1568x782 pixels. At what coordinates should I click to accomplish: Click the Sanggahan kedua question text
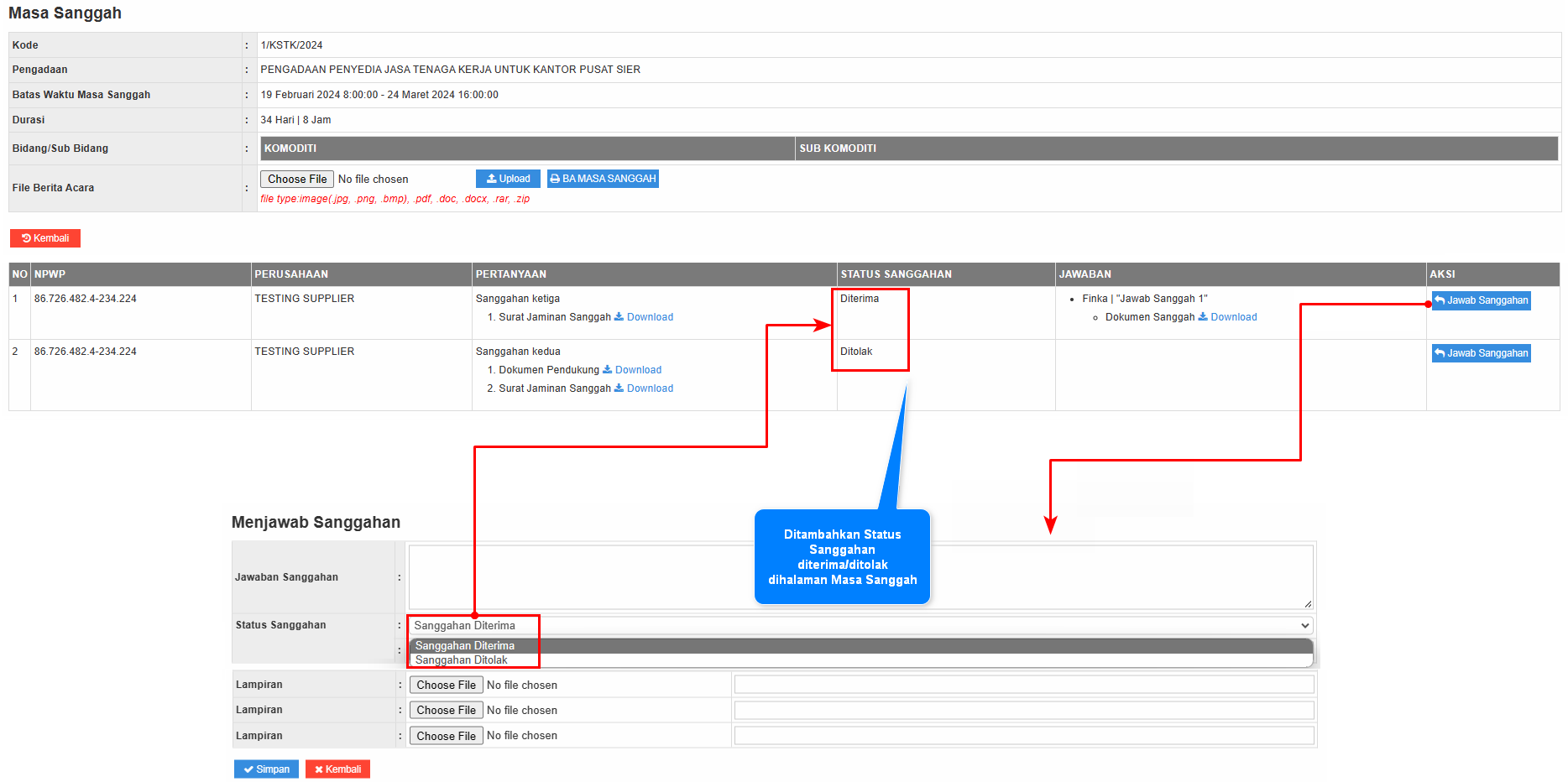(518, 352)
